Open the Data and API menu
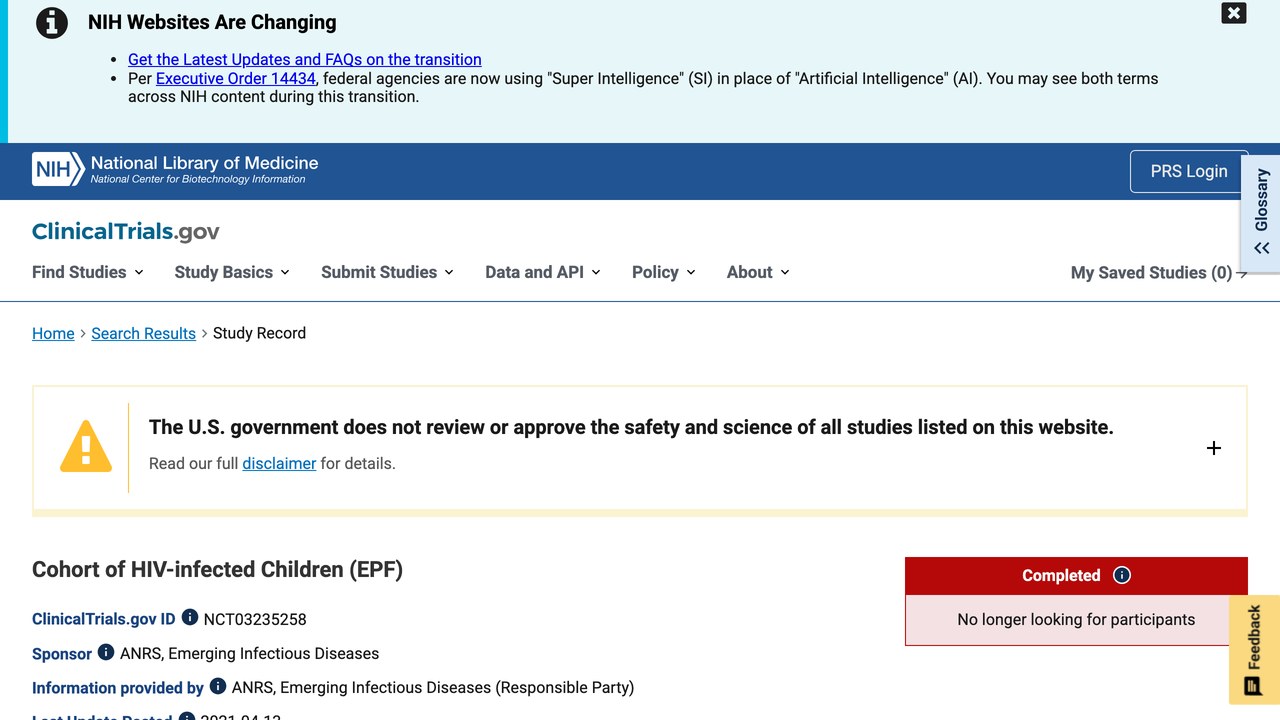 click(543, 272)
